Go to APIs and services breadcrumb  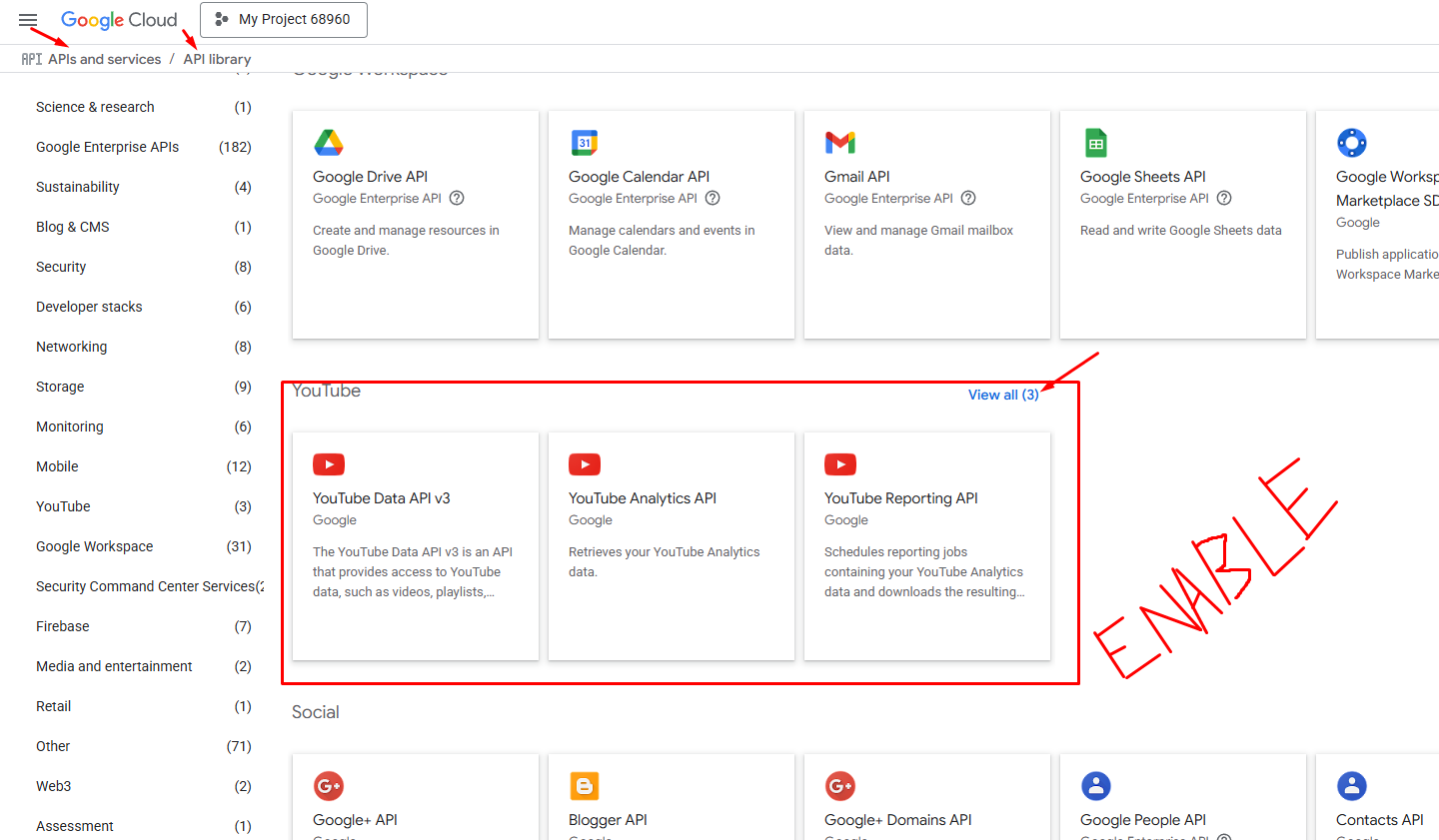pos(104,59)
